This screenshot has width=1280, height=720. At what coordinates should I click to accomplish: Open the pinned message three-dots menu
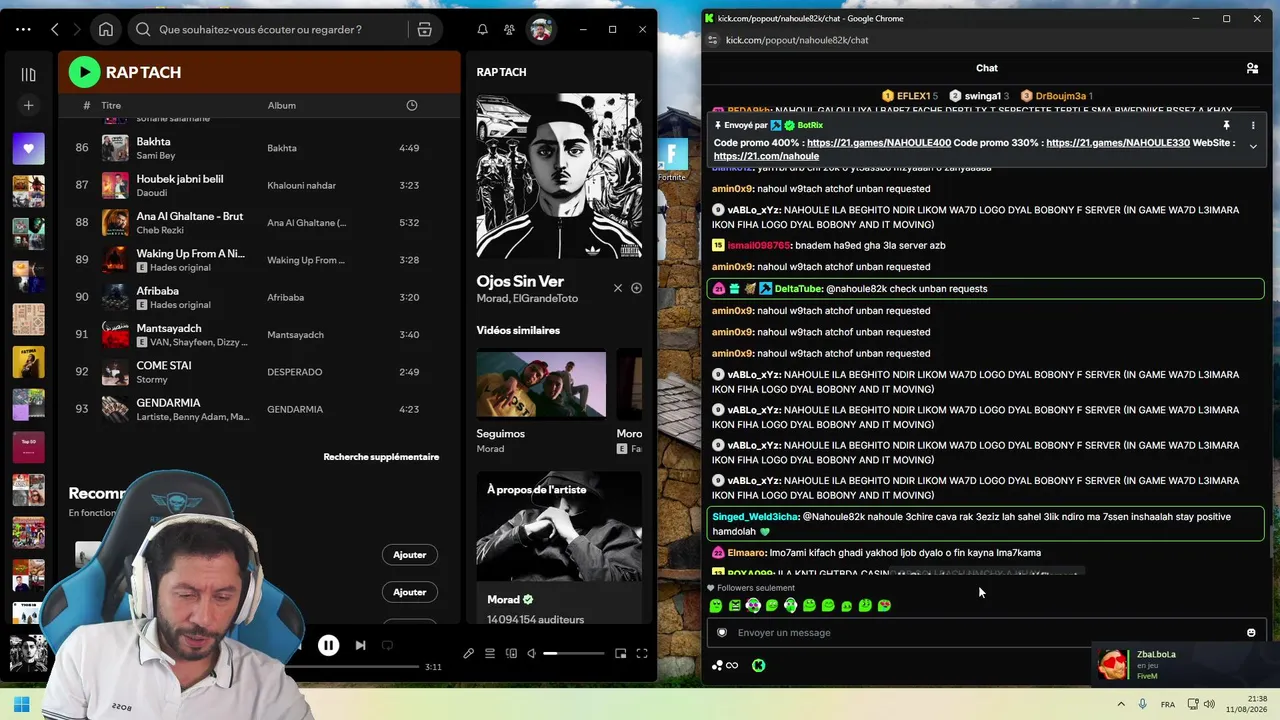pos(1253,125)
